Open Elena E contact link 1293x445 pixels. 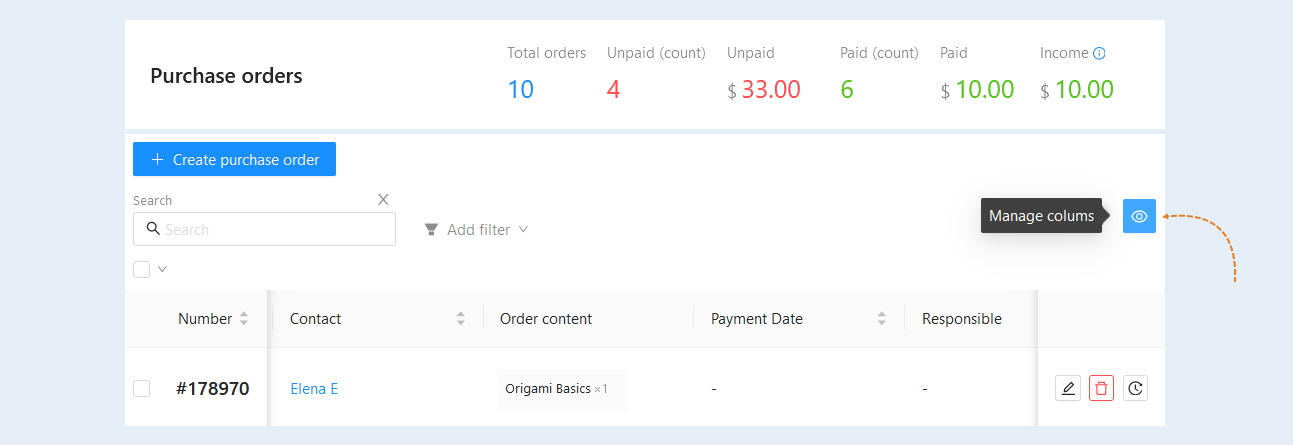[314, 389]
